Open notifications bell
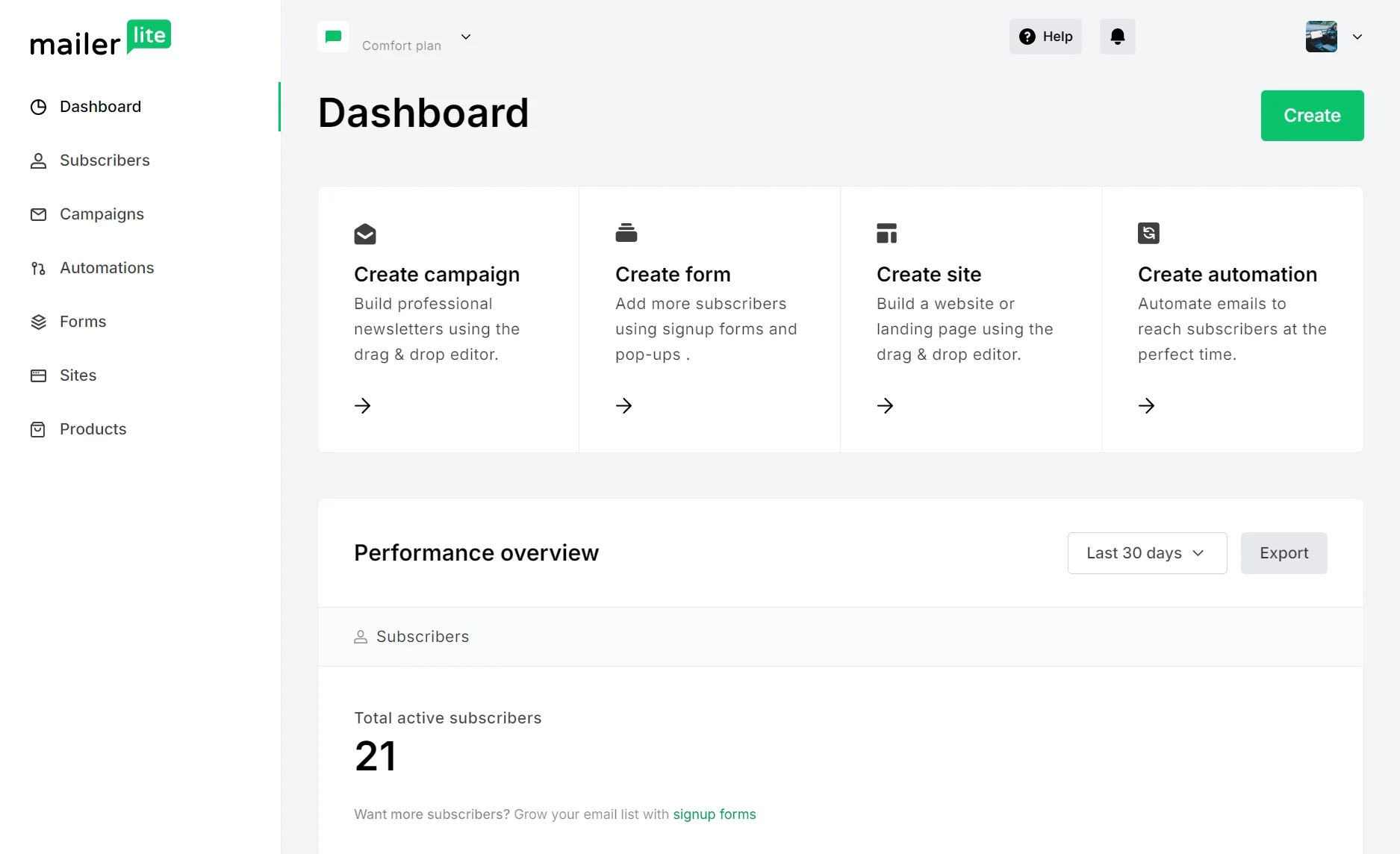1400x854 pixels. 1118,37
